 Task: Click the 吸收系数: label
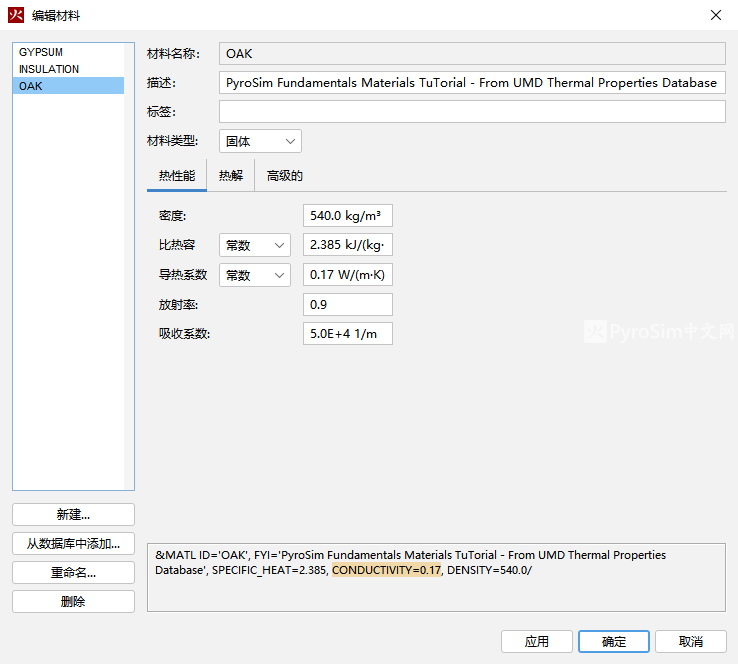click(184, 334)
